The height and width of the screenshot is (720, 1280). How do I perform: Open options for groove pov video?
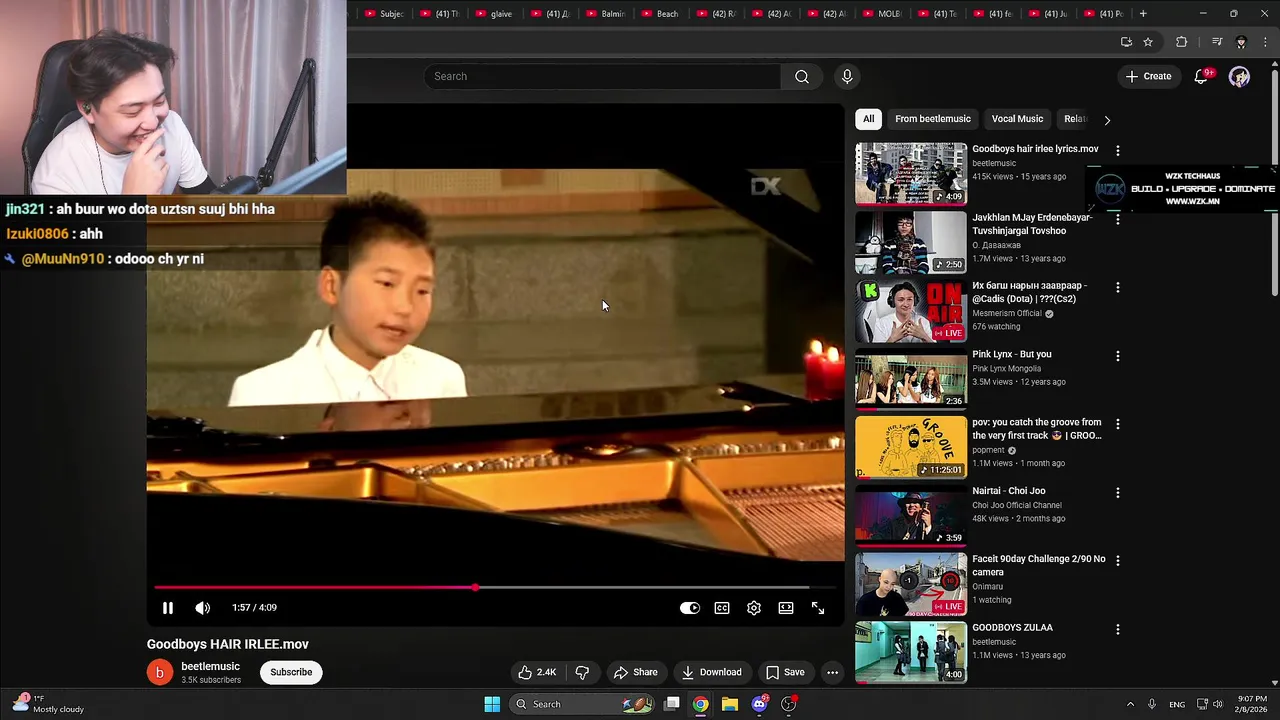pos(1117,424)
